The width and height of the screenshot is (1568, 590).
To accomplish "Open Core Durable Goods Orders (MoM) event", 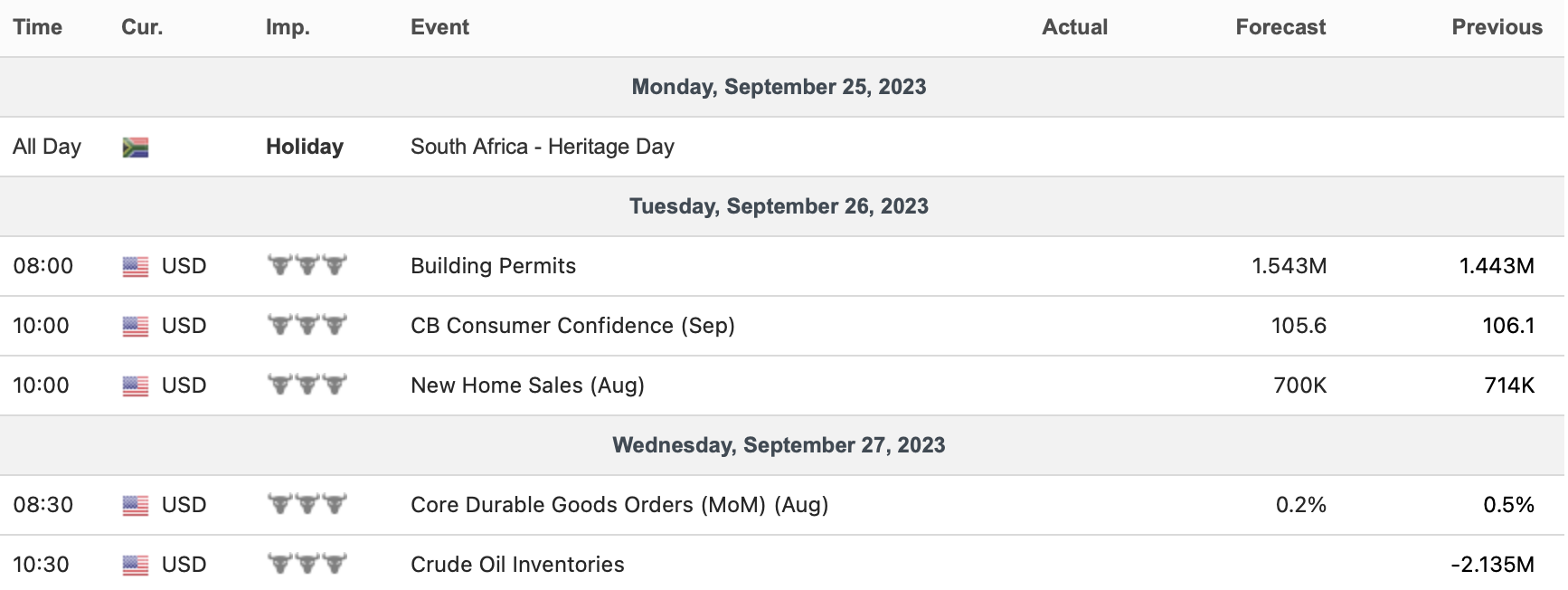I will (x=619, y=505).
